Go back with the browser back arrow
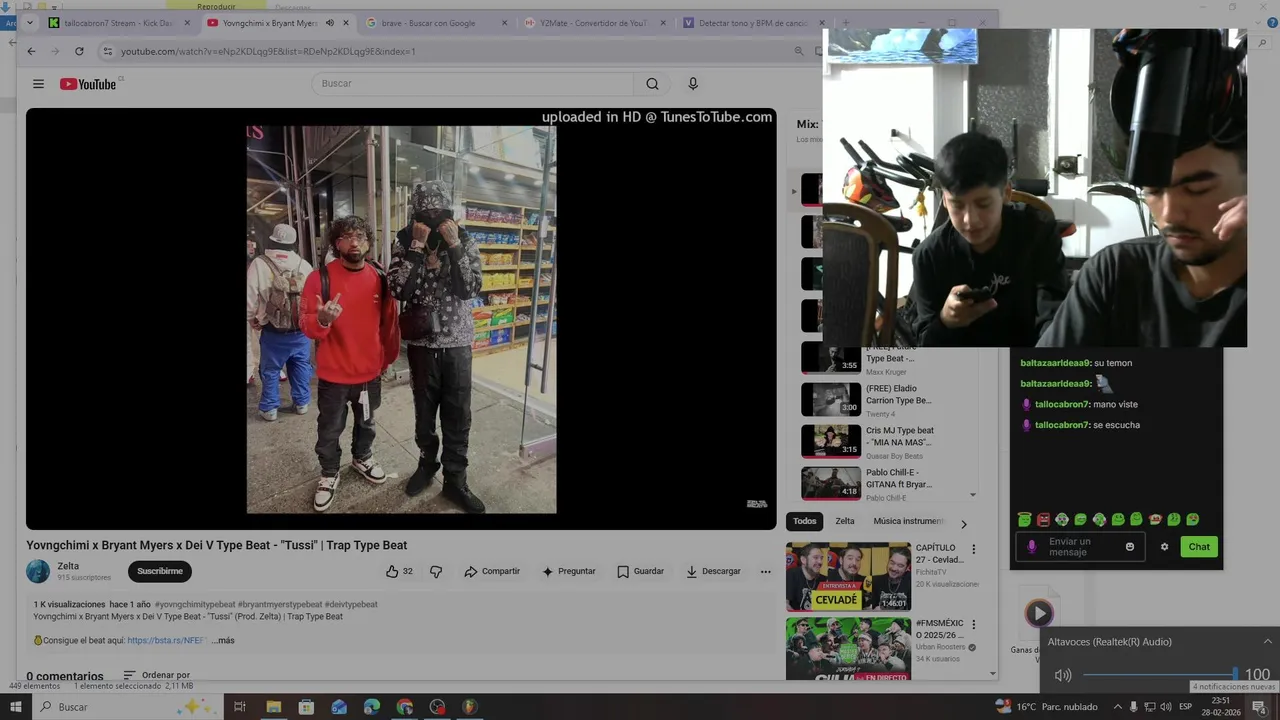Viewport: 1280px width, 720px height. coord(31,51)
